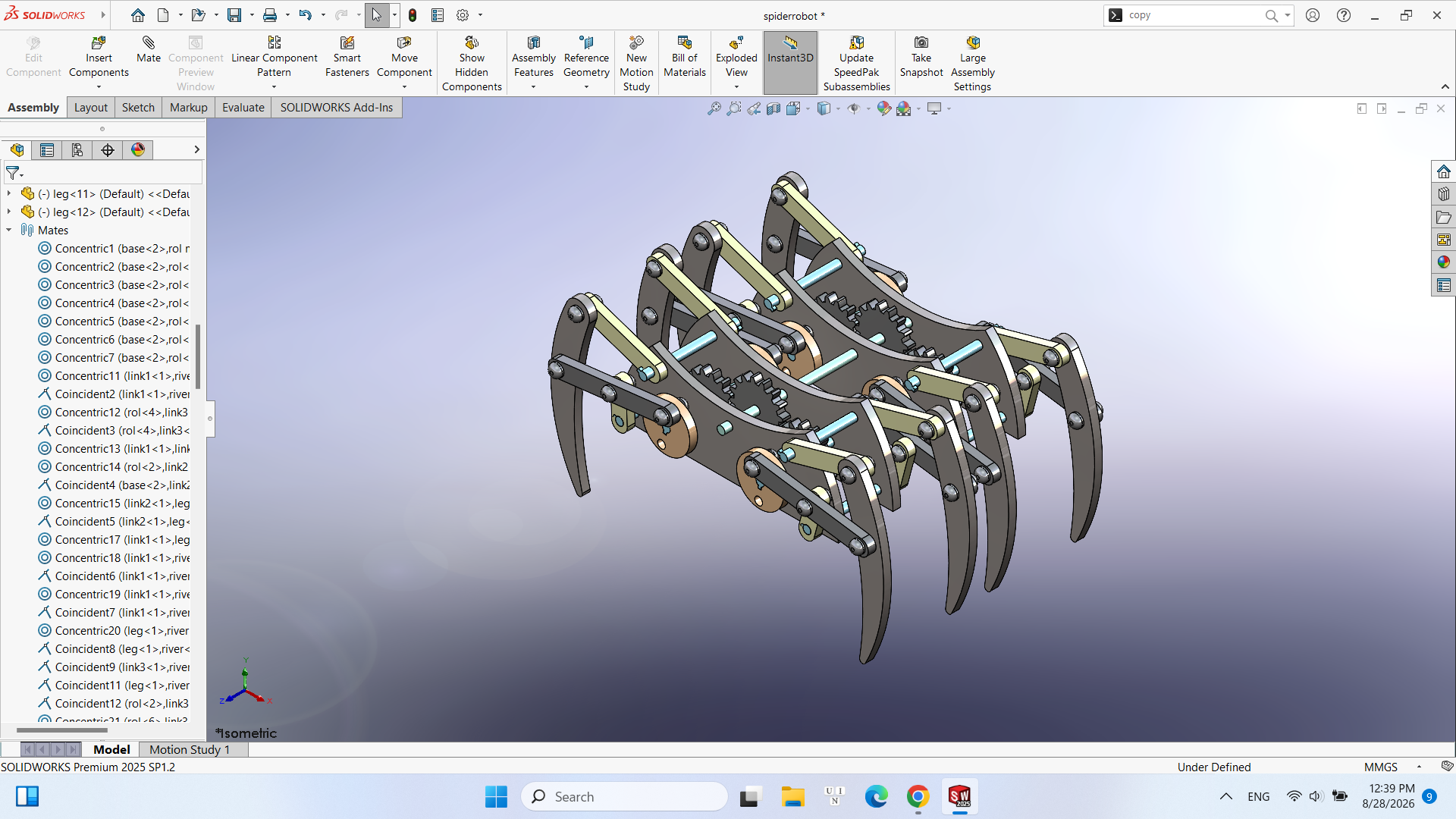
Task: Click Update SpeedPak Subassemblies
Action: tap(857, 64)
